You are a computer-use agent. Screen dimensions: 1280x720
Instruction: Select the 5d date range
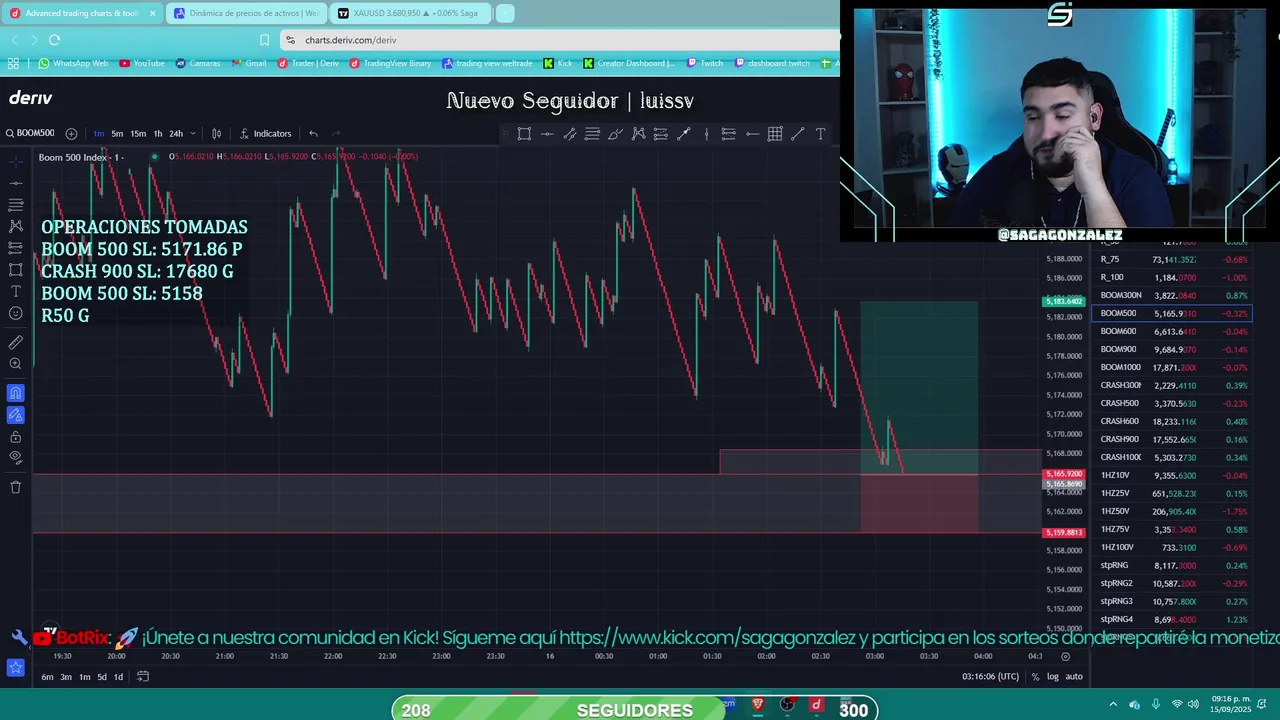102,677
